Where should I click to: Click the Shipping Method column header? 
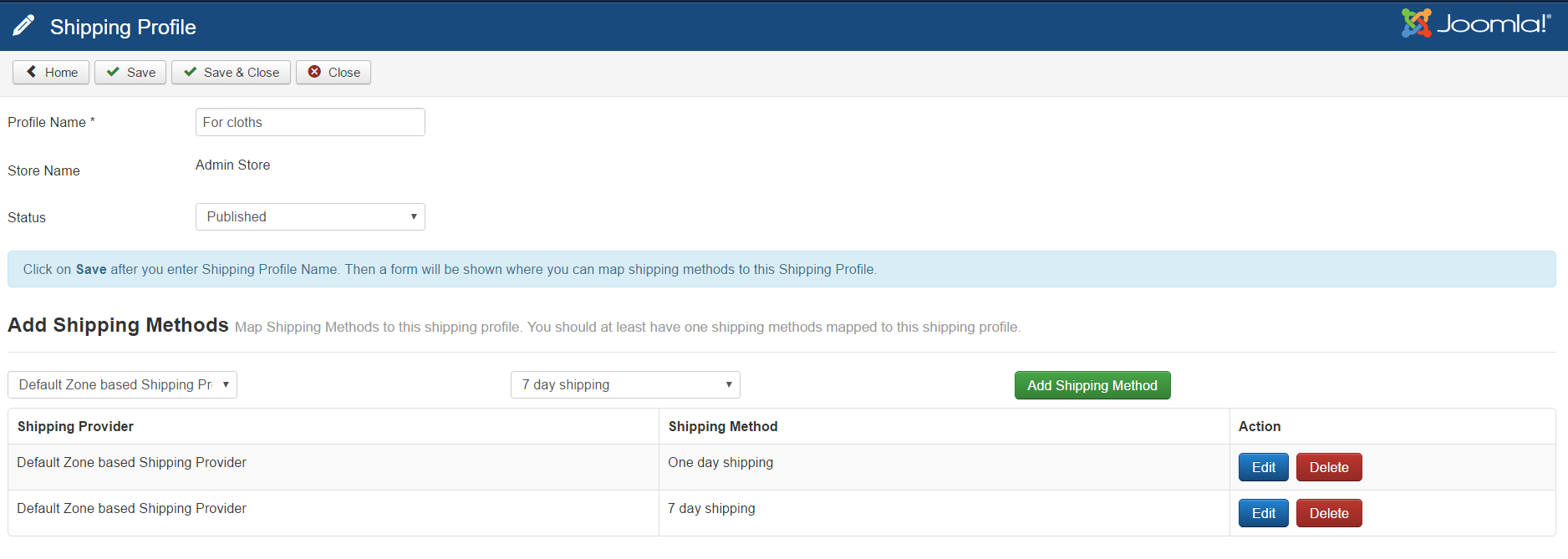(723, 426)
